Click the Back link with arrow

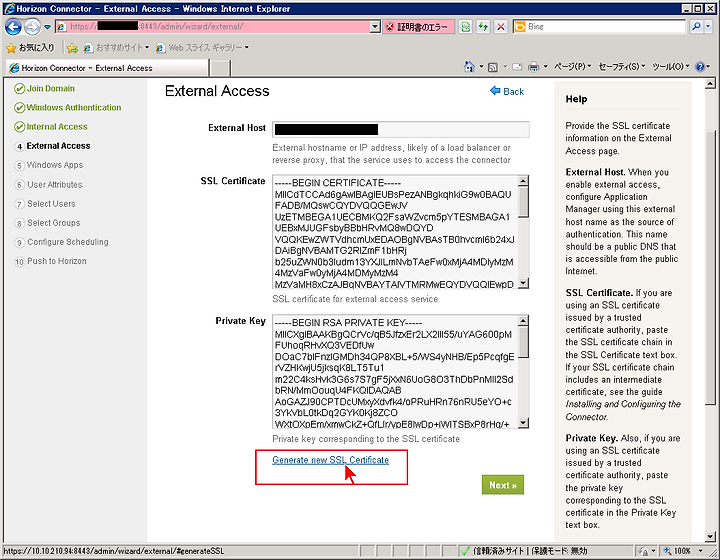(x=507, y=91)
